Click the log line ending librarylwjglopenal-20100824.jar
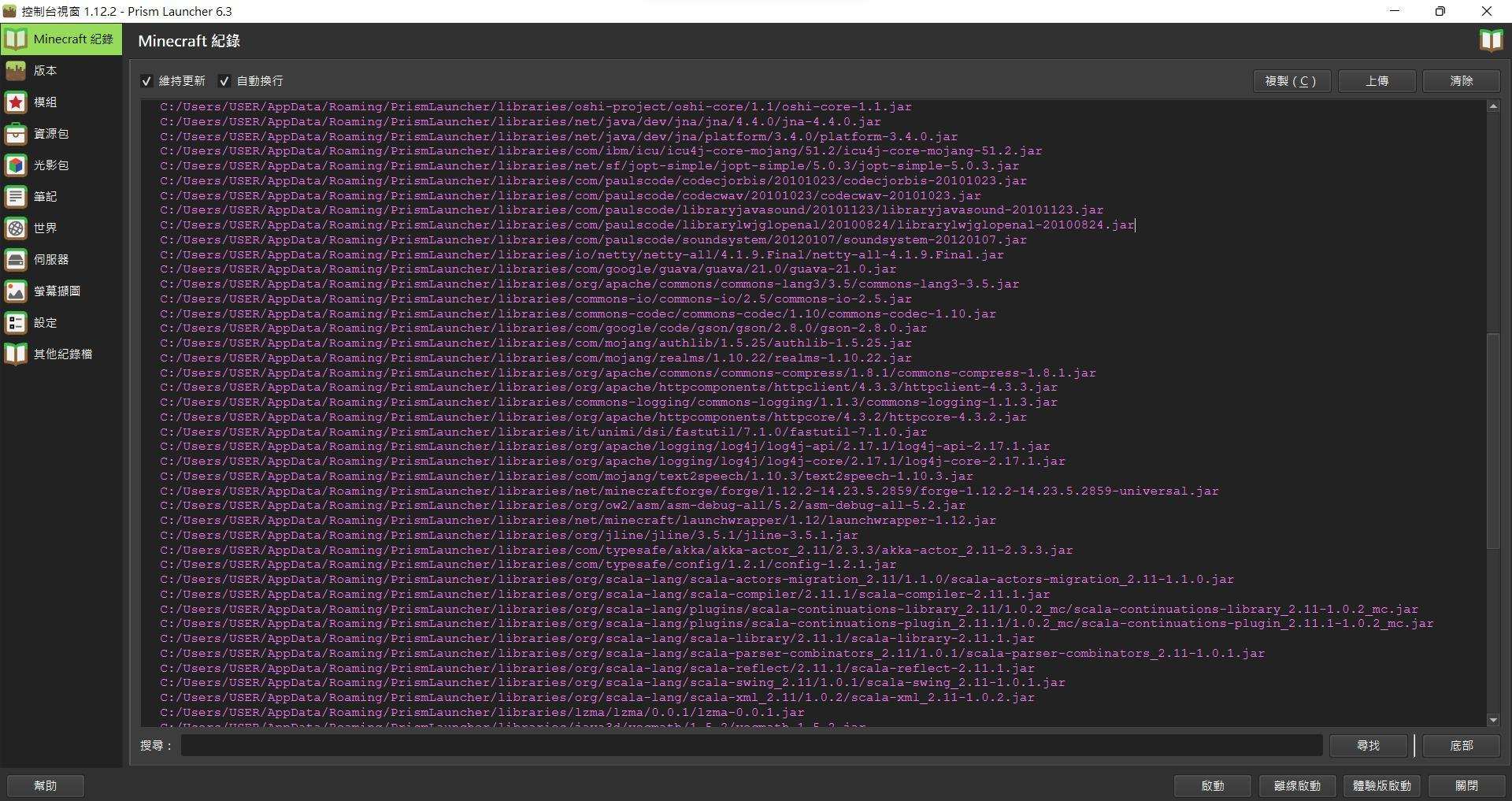 (x=647, y=225)
